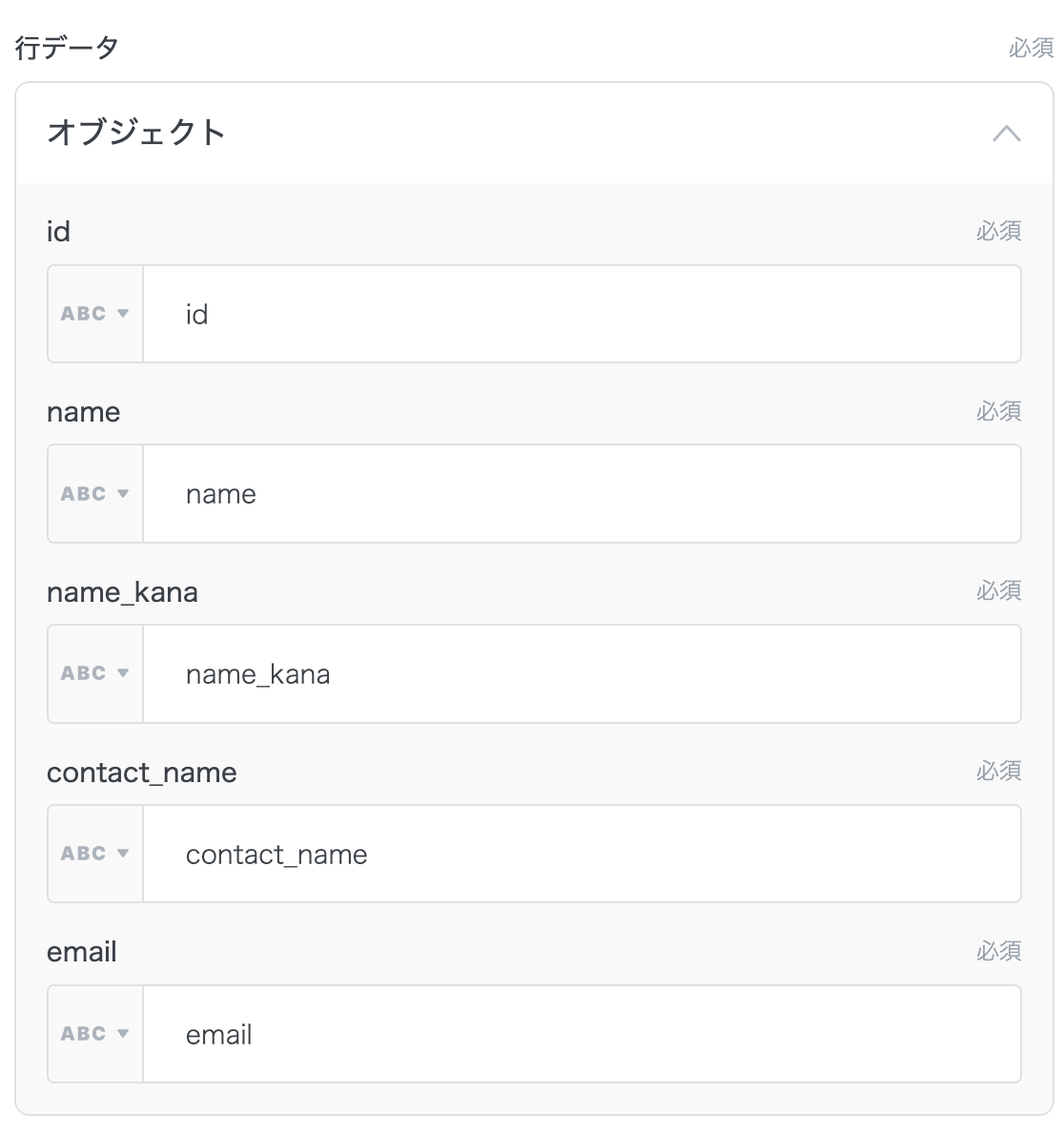
Task: Open ABC type dropdown for id field
Action: pos(95,314)
